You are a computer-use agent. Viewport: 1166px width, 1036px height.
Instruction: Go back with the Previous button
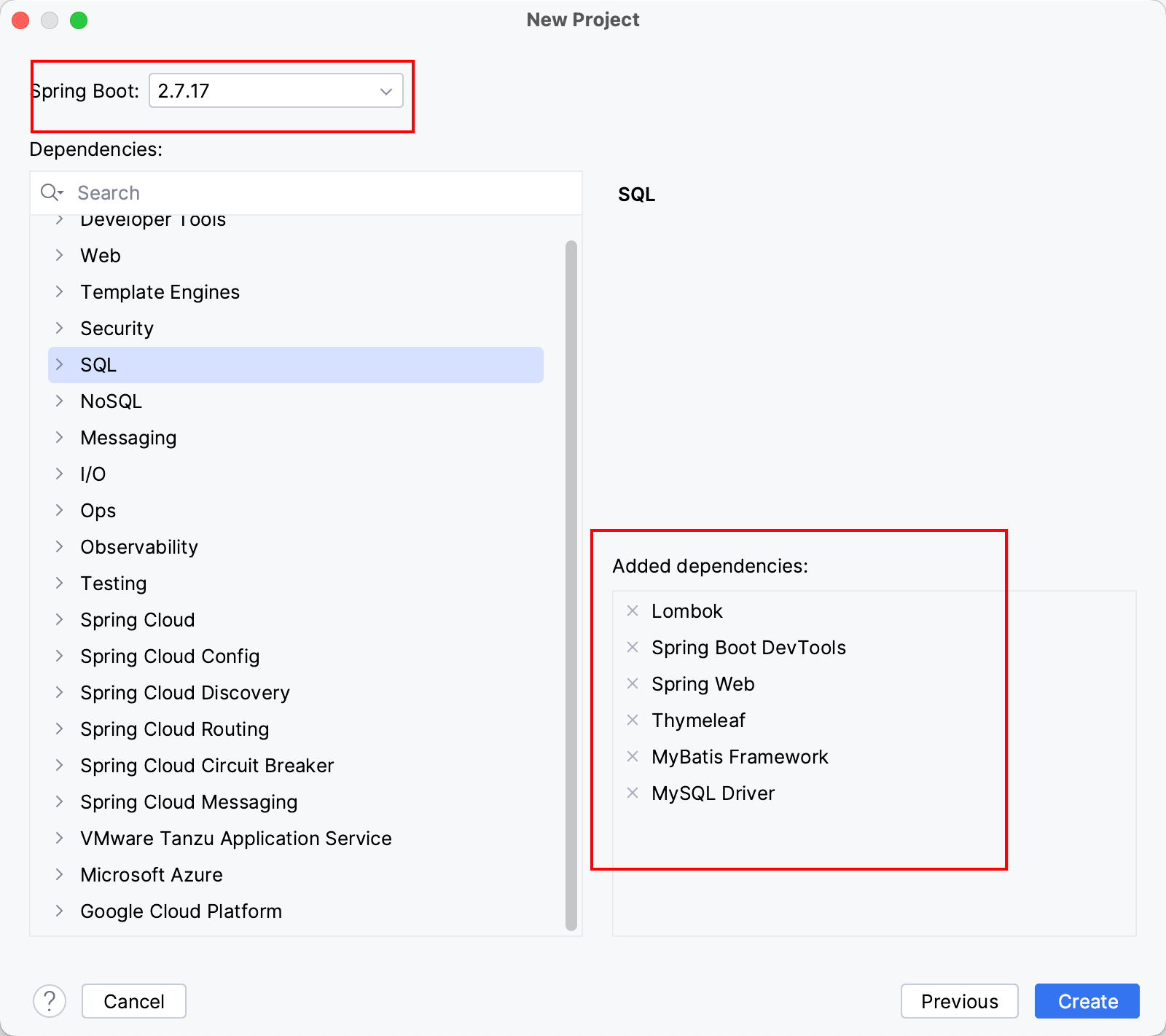coord(959,1001)
